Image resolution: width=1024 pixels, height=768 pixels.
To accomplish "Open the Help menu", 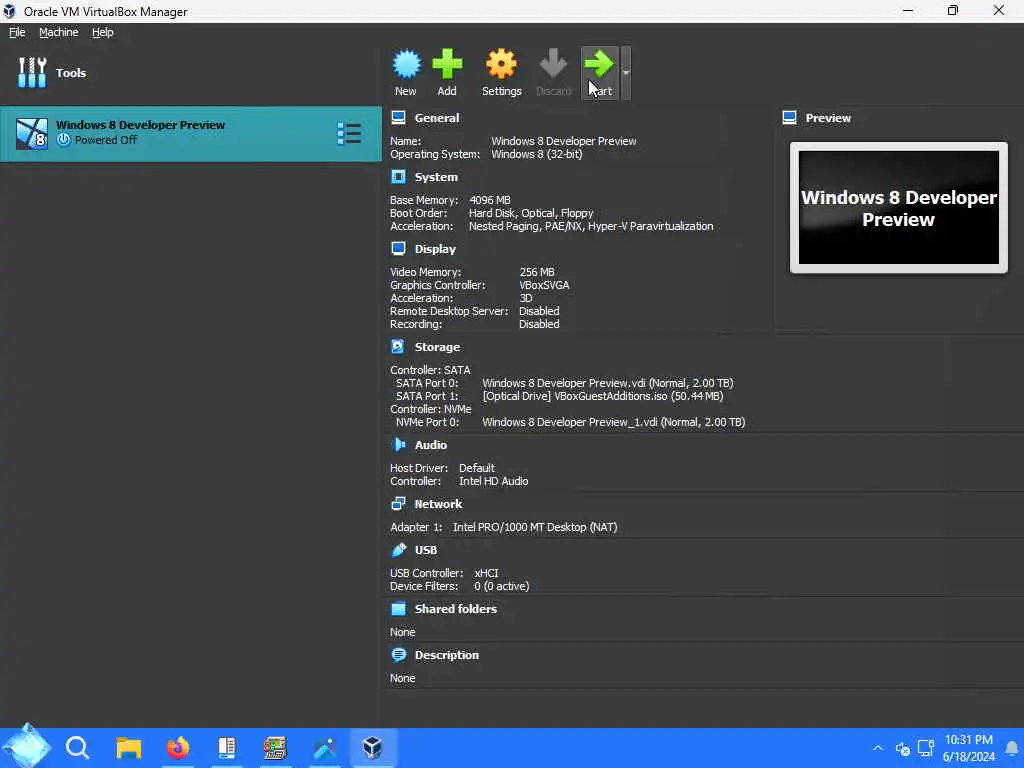I will pos(103,32).
